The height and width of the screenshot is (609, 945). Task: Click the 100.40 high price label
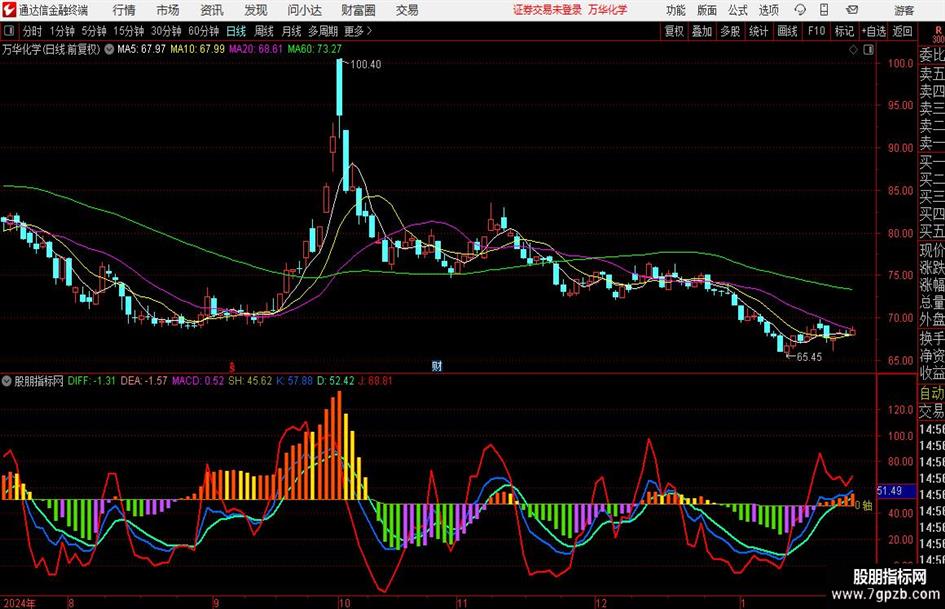(x=365, y=64)
